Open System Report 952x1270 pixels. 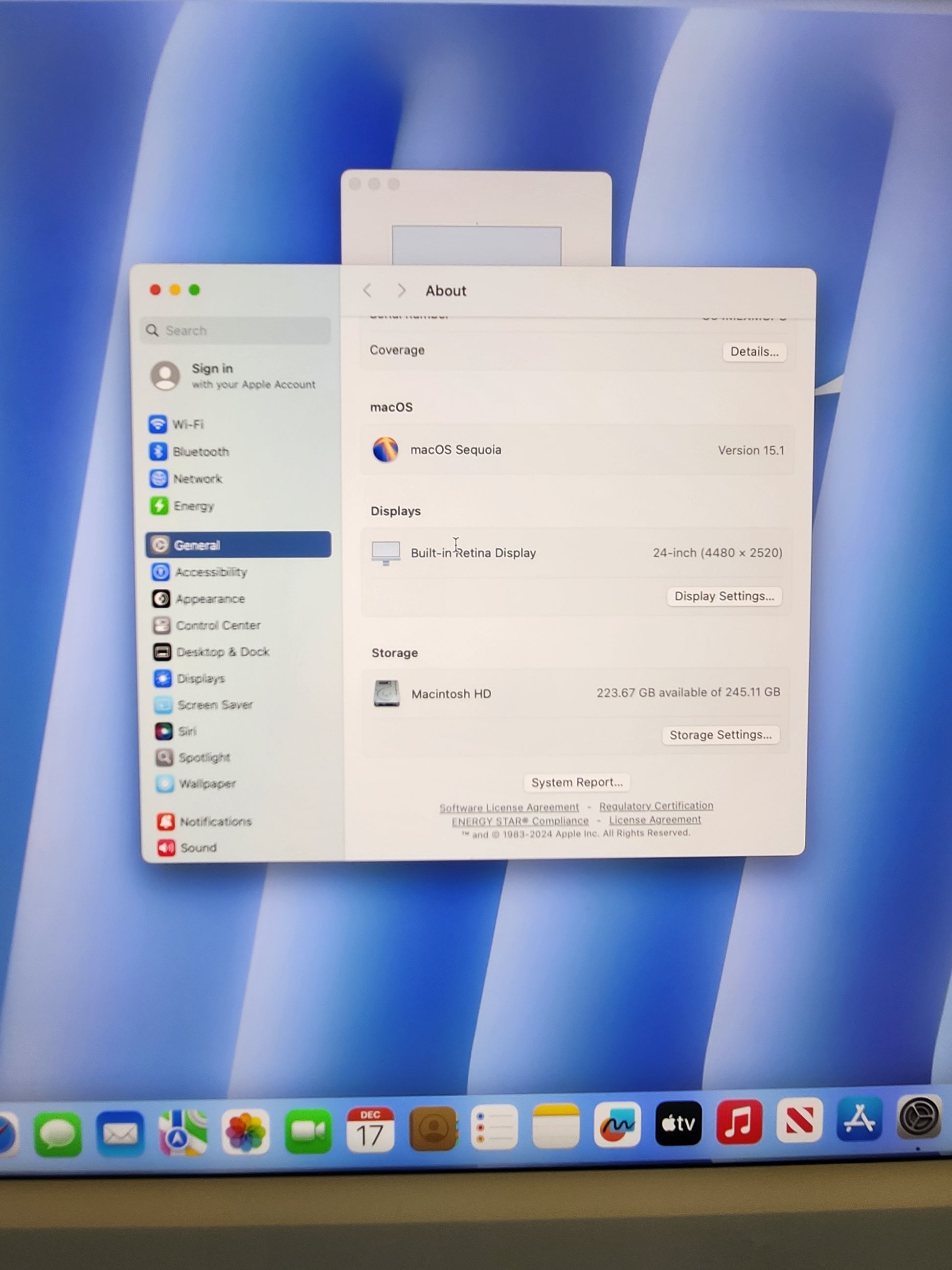click(x=577, y=782)
